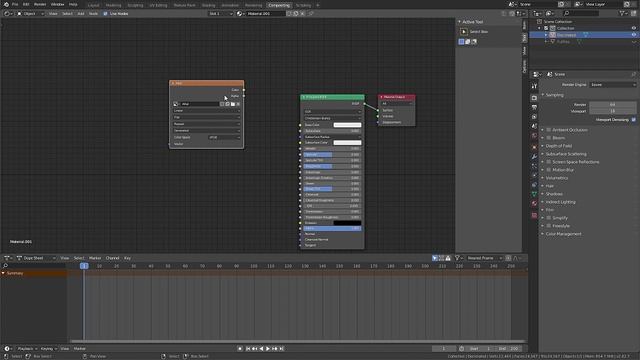Screen dimensions: 640x360
Task: Toggle the Viewport Denoising checkbox
Action: point(633,120)
